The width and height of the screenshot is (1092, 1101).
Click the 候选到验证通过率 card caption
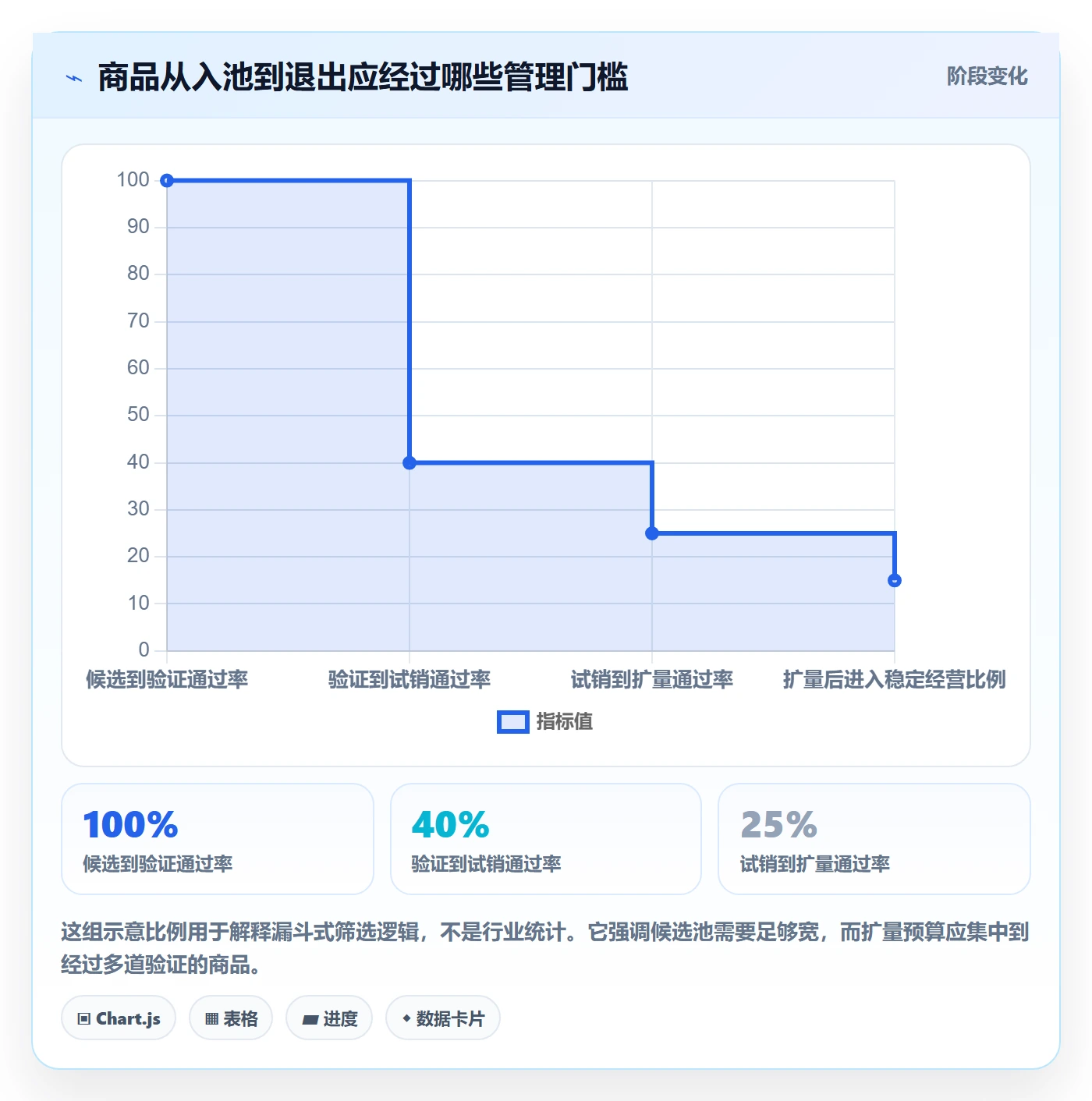(158, 864)
